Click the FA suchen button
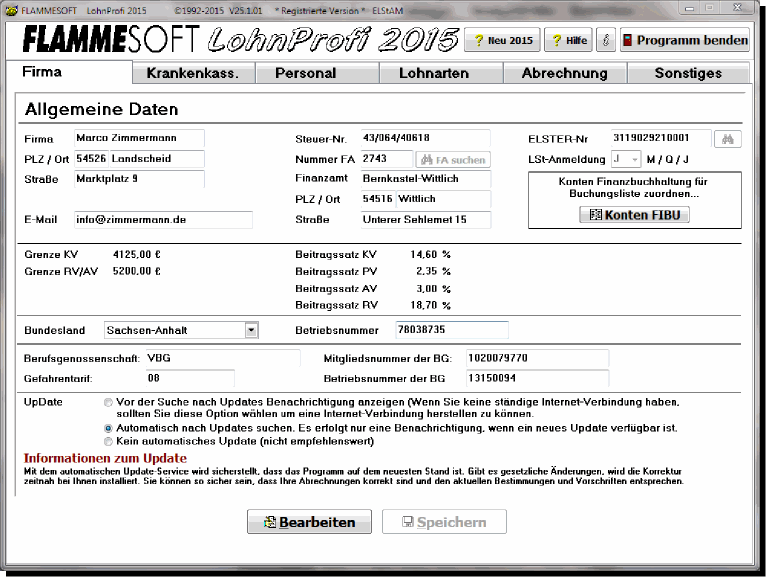 point(453,160)
